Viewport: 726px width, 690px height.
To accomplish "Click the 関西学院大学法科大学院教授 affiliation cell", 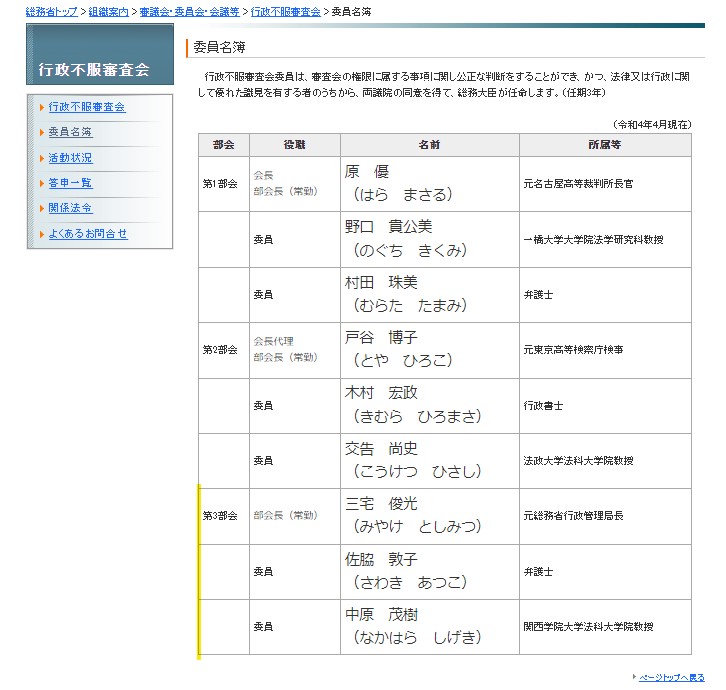I will click(588, 627).
